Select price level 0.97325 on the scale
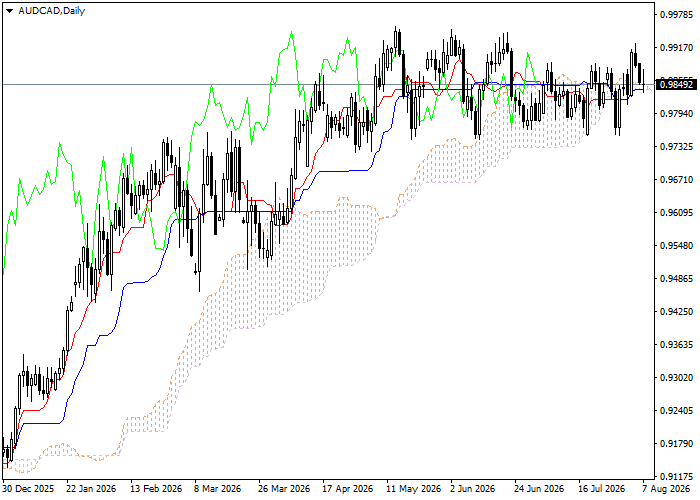Viewport: 700px width, 500px height. 677,146
